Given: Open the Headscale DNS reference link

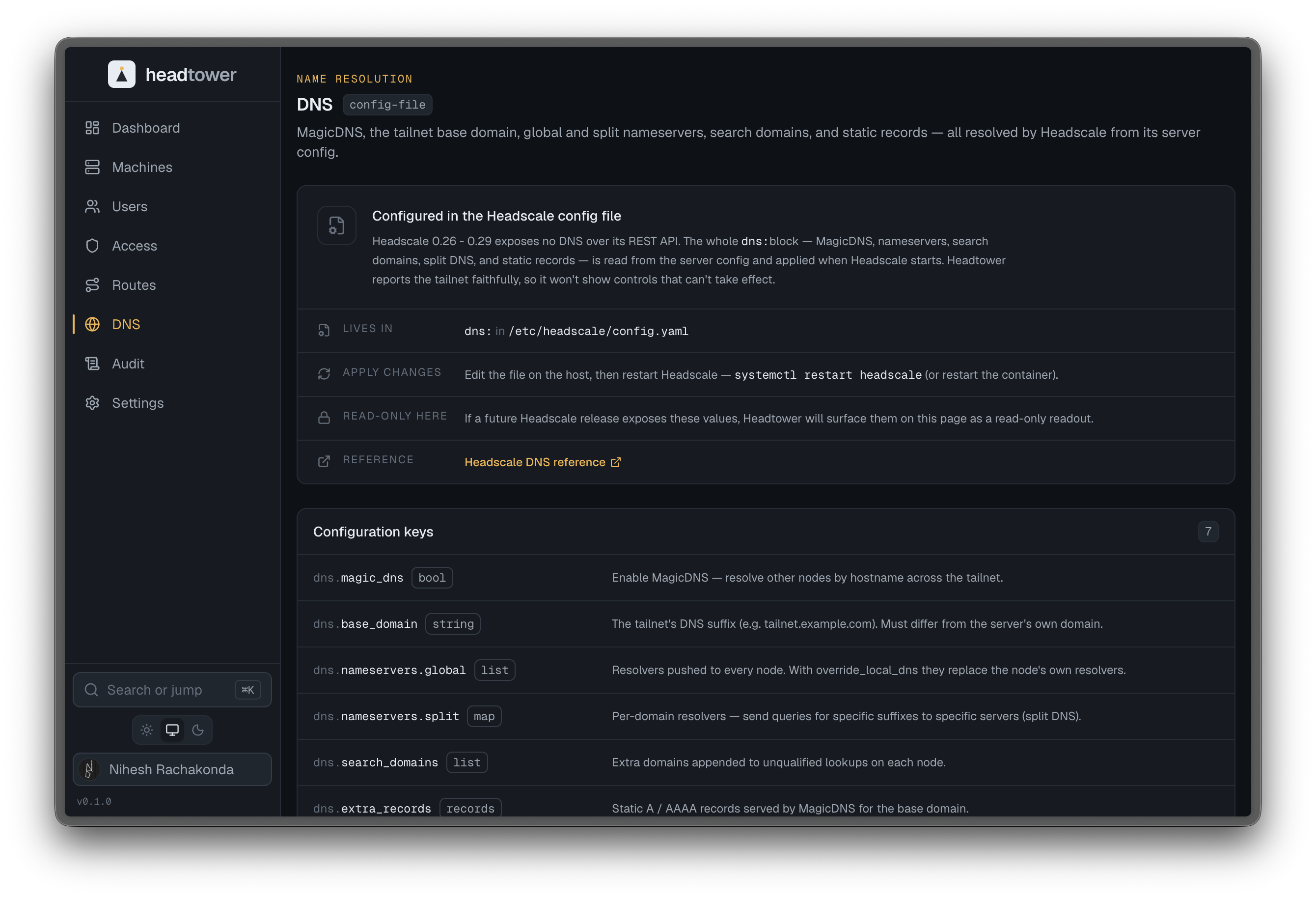Looking at the screenshot, I should 543,462.
